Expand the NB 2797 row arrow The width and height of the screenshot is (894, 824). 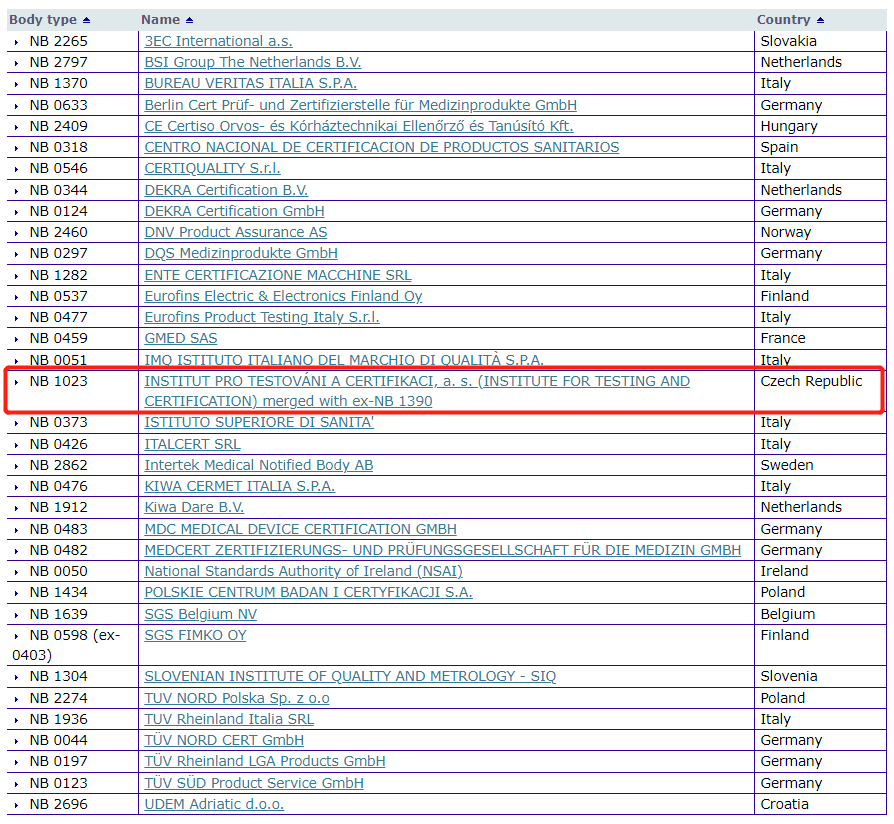tap(17, 63)
